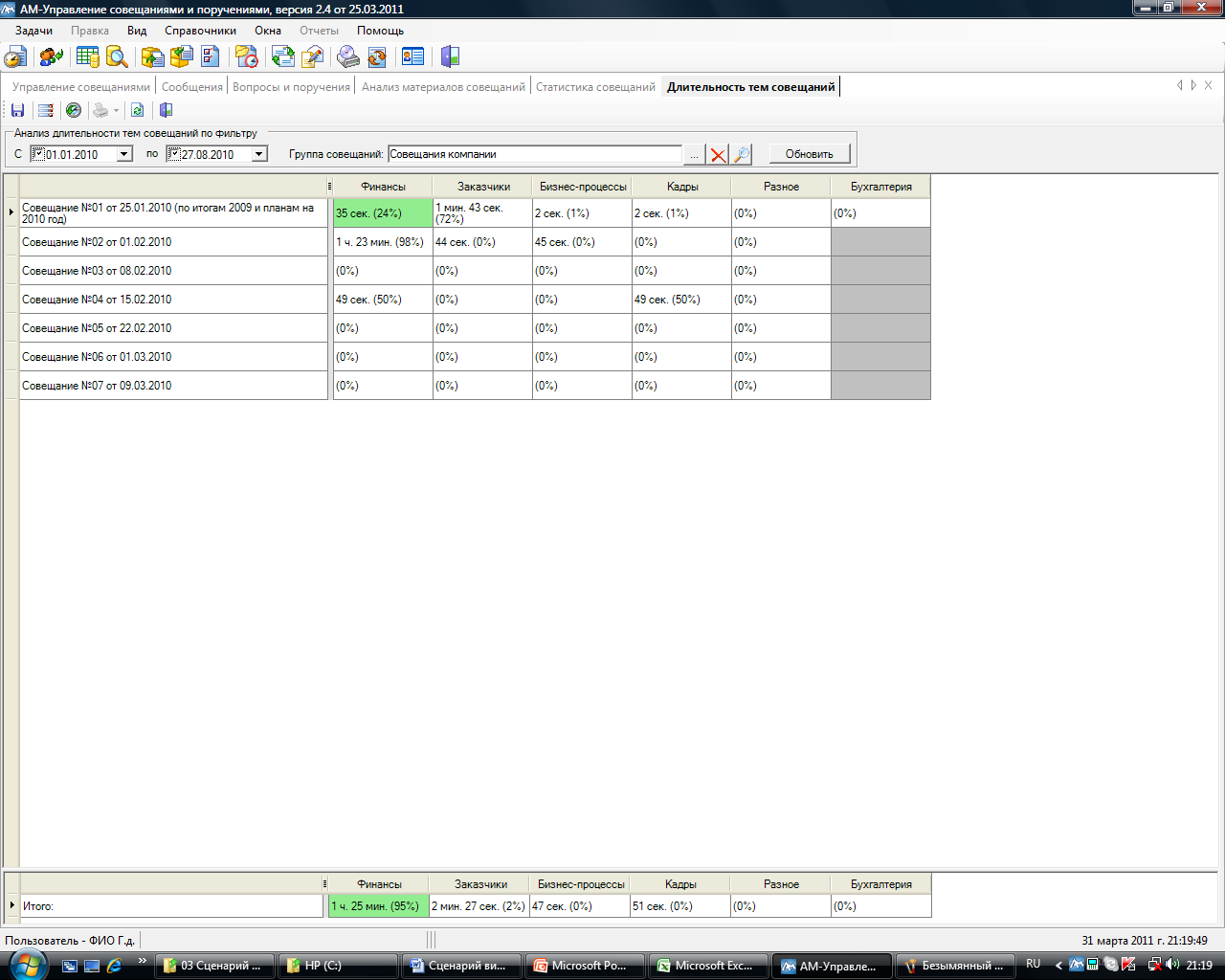Open the Задачи menu
The height and width of the screenshot is (980, 1225).
(x=33, y=31)
